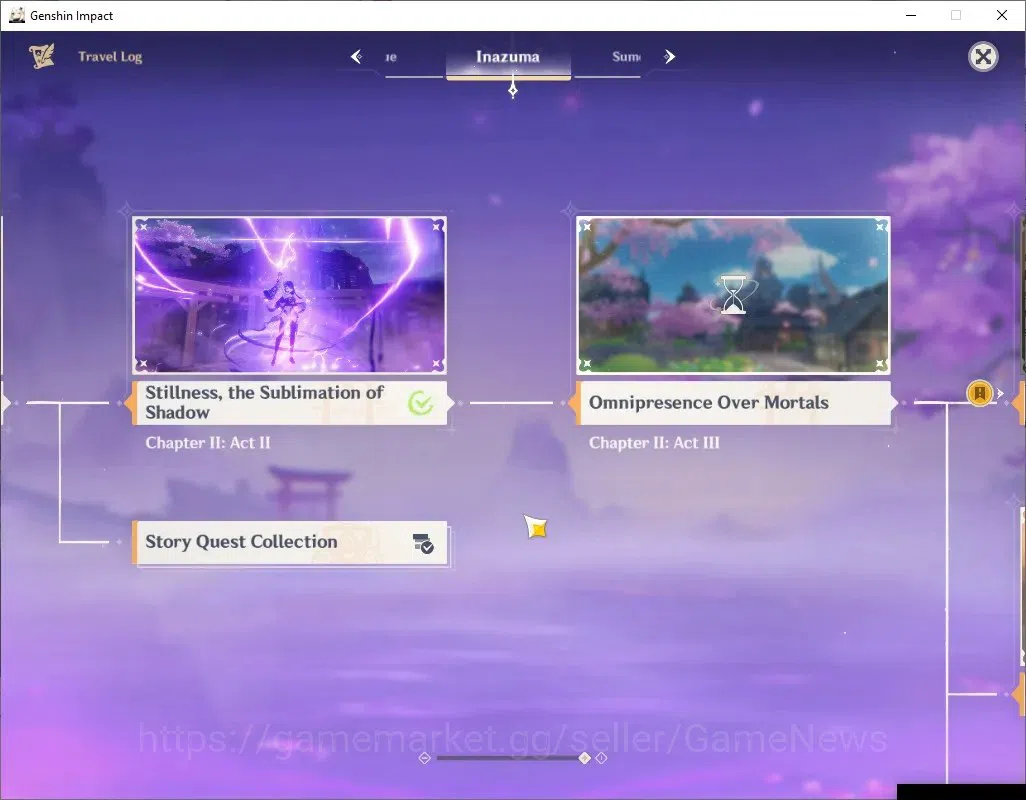Click the Travel Log scroll icon
The width and height of the screenshot is (1026, 800).
[x=41, y=56]
